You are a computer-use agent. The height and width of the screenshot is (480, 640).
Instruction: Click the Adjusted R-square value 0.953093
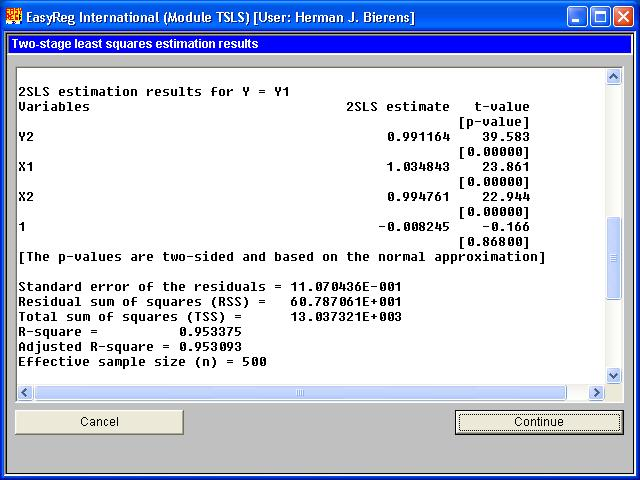[x=211, y=347]
